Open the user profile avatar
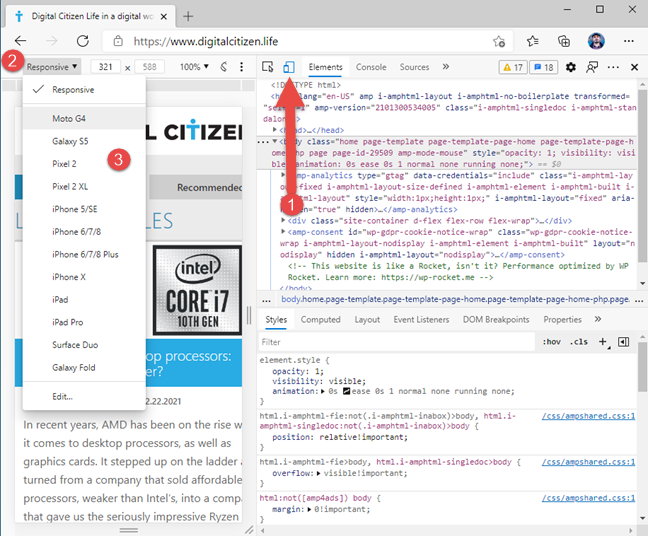This screenshot has width=648, height=536. [596, 41]
